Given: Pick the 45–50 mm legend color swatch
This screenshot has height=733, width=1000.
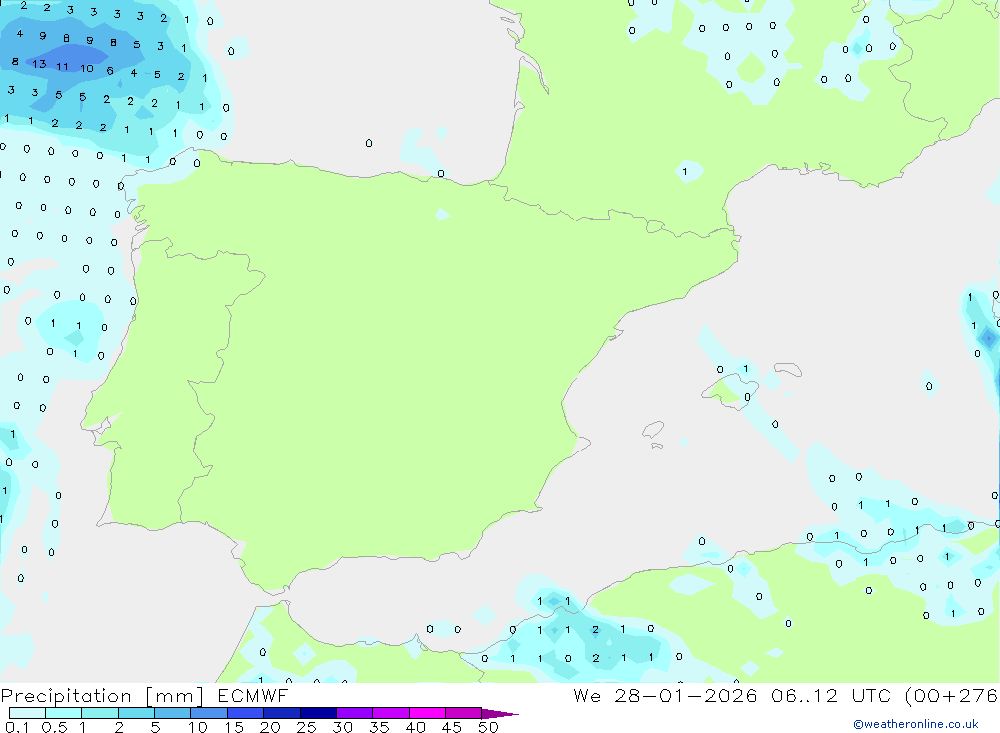Looking at the screenshot, I should point(464,713).
